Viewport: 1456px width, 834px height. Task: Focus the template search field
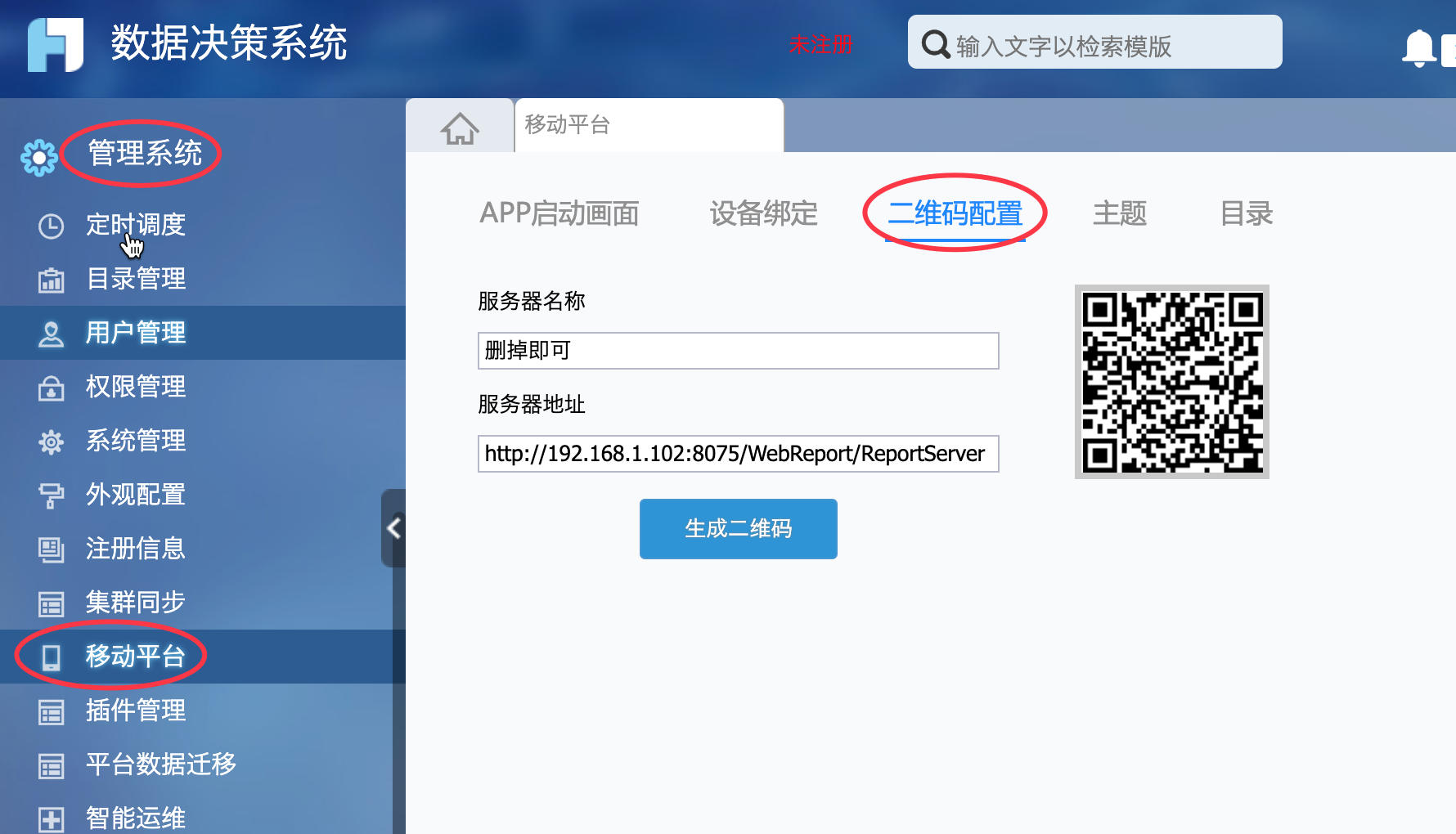[x=1094, y=43]
